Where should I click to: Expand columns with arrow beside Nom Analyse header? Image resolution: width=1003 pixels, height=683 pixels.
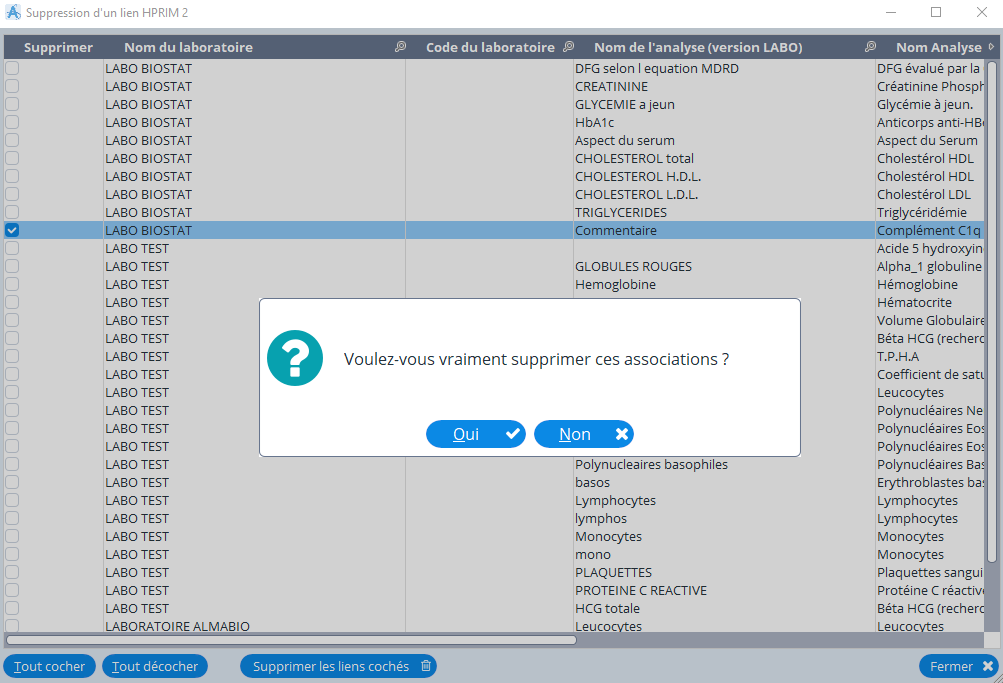point(991,47)
